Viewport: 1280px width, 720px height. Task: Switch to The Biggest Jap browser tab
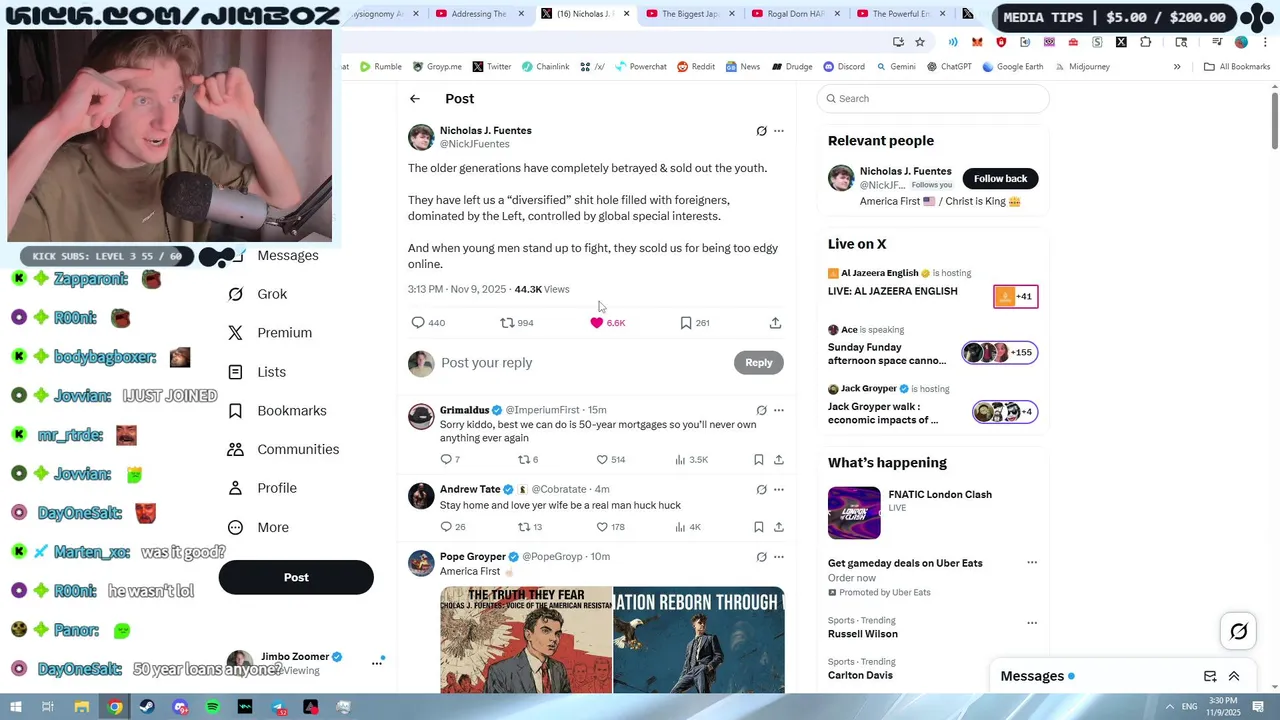pos(689,14)
